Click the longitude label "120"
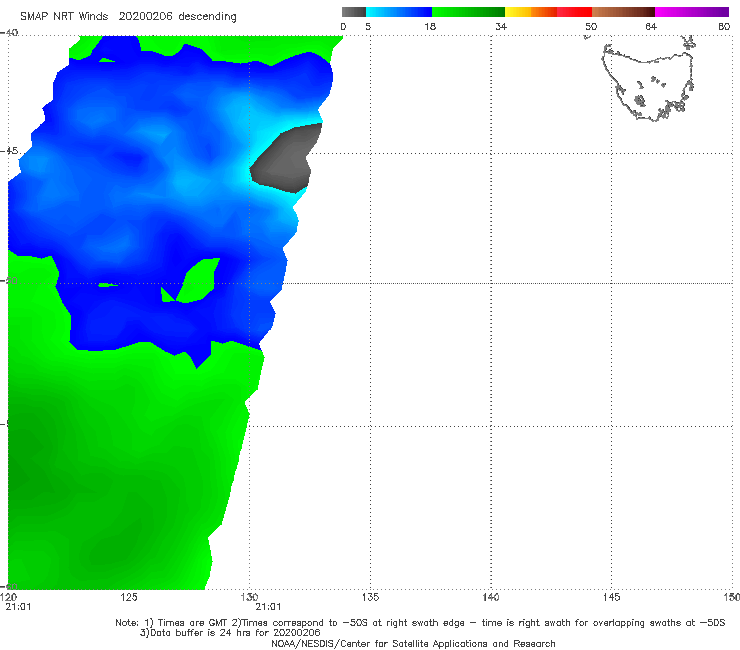The image size is (740, 650). [x=8, y=597]
